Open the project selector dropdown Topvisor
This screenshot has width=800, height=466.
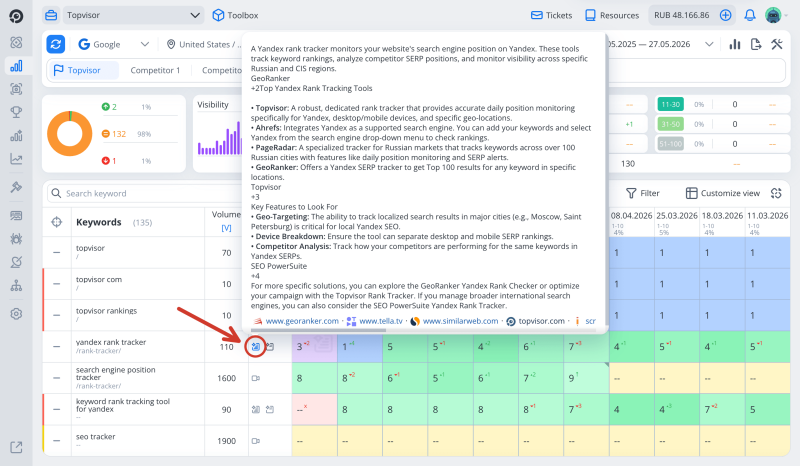133,15
